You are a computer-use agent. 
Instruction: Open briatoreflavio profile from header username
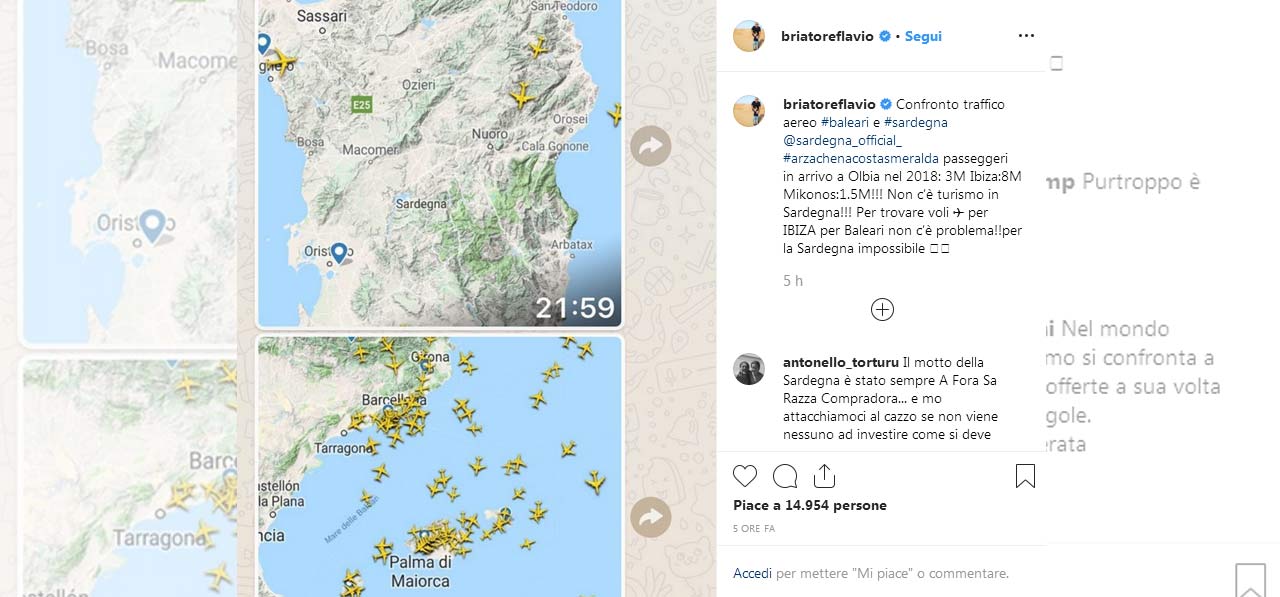pyautogui.click(x=828, y=36)
